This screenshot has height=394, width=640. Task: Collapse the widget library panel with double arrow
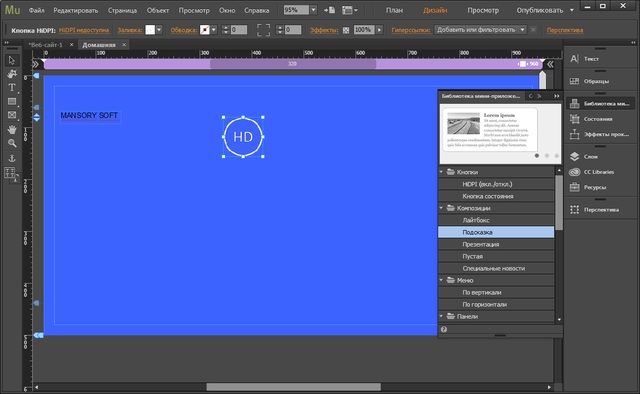(556, 96)
